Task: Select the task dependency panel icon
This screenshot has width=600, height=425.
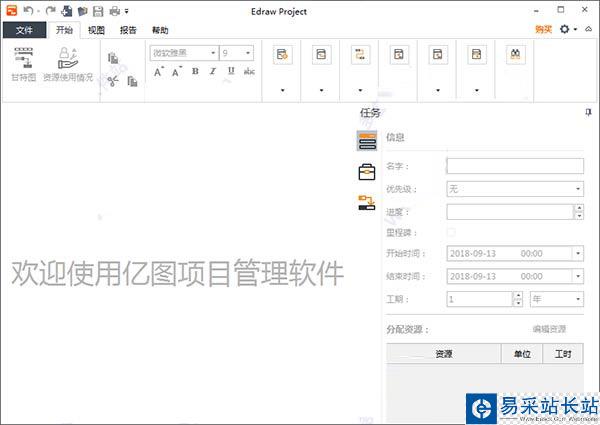Action: point(367,202)
